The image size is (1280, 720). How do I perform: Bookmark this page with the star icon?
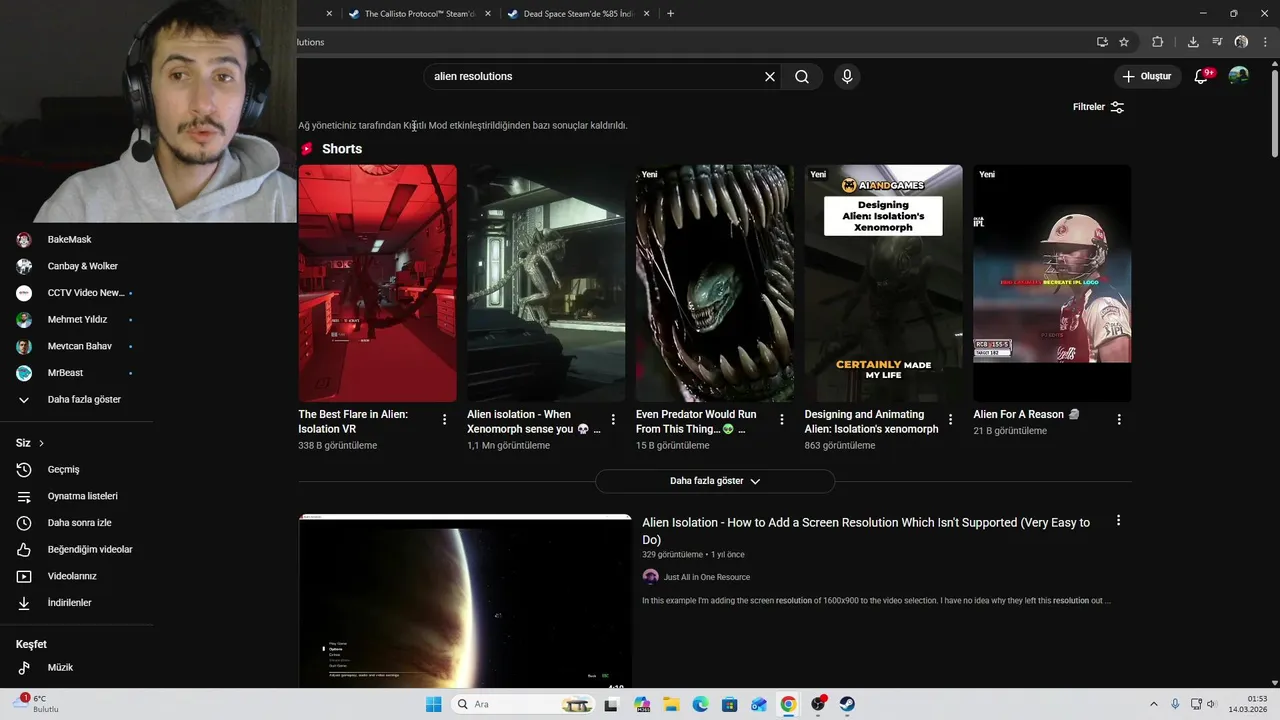(1124, 42)
